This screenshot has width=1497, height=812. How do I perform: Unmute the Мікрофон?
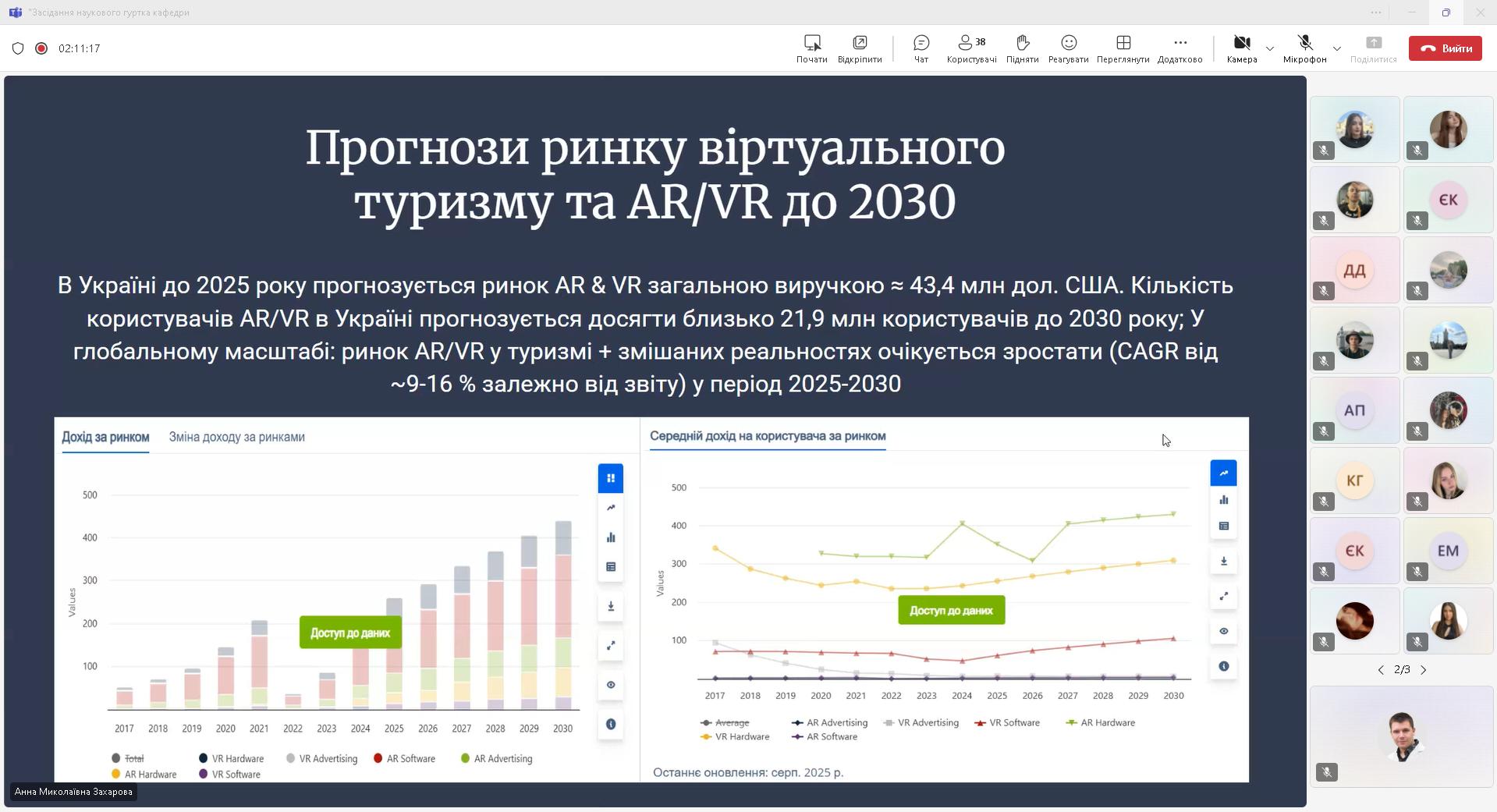tap(1304, 48)
